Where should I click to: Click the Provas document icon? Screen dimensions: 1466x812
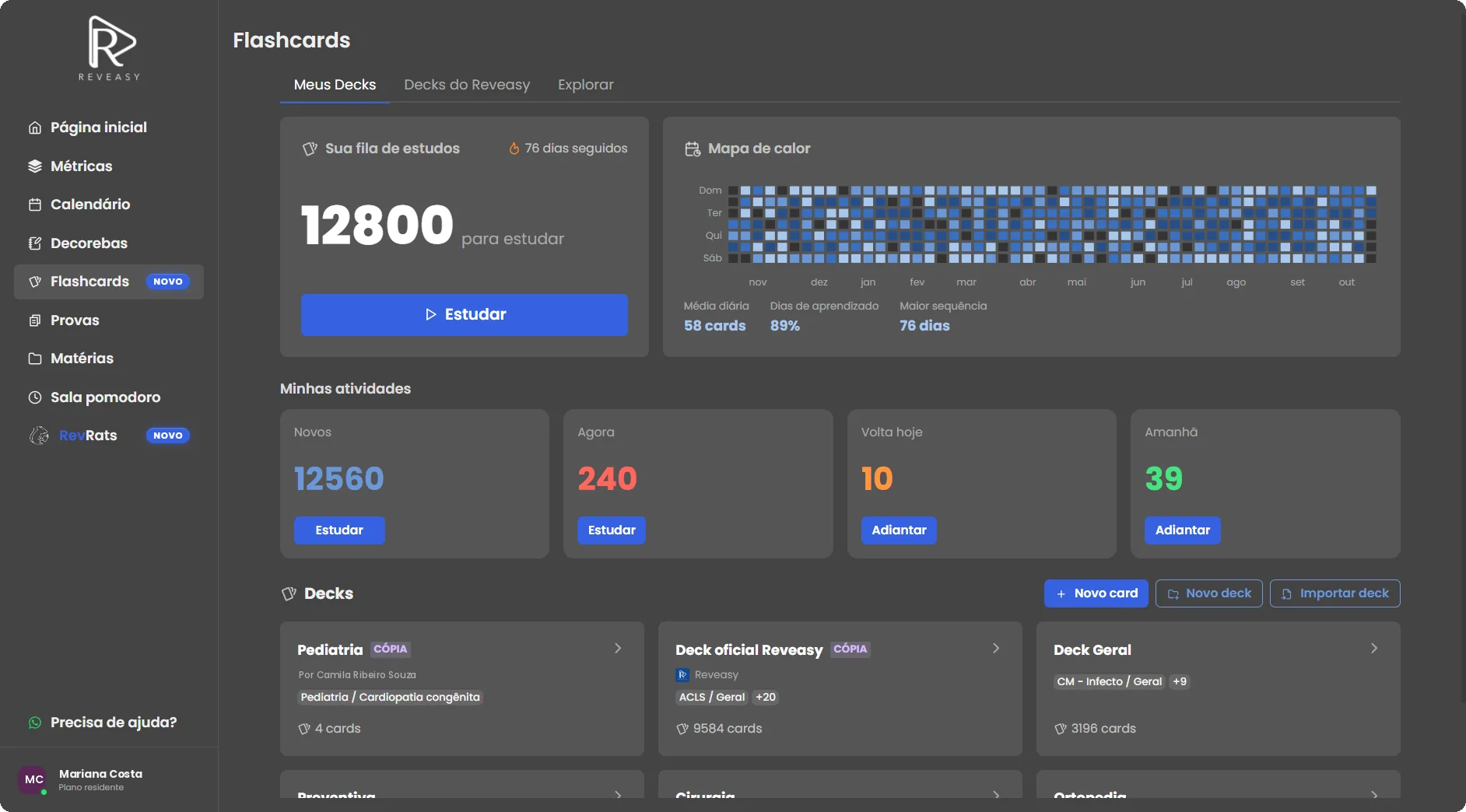(x=35, y=320)
